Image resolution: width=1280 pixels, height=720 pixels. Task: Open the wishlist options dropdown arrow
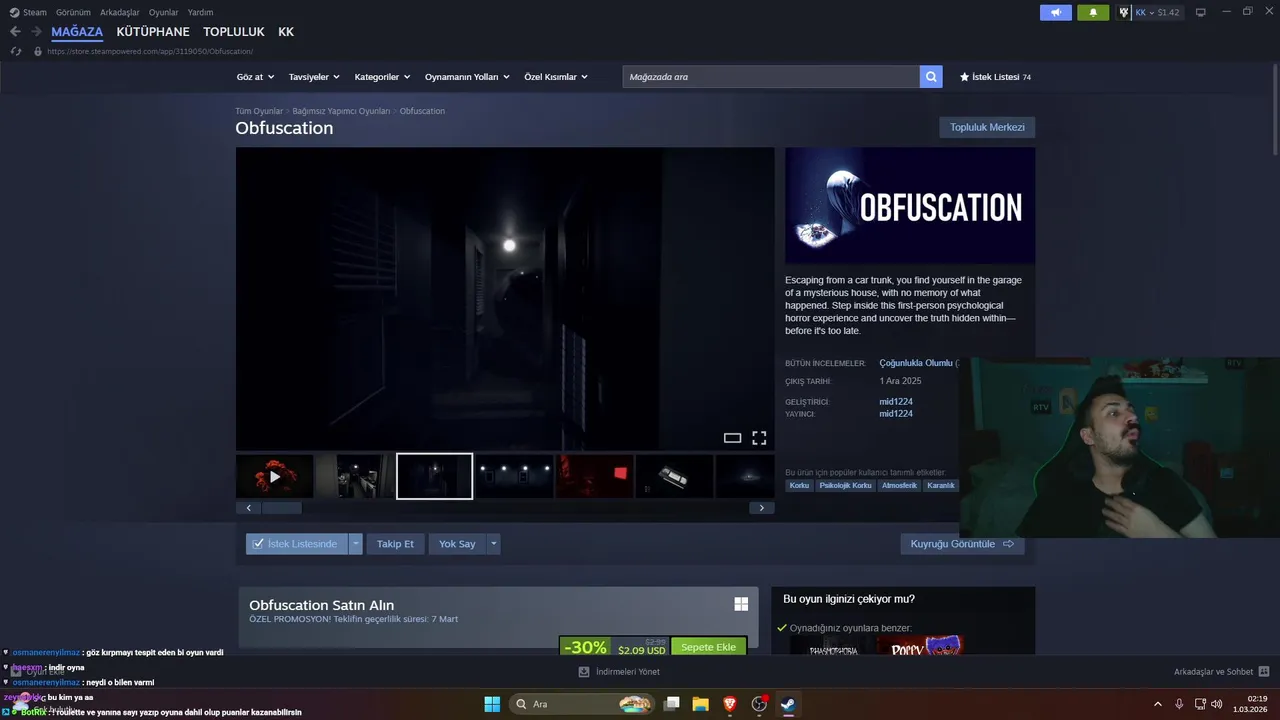click(x=355, y=544)
